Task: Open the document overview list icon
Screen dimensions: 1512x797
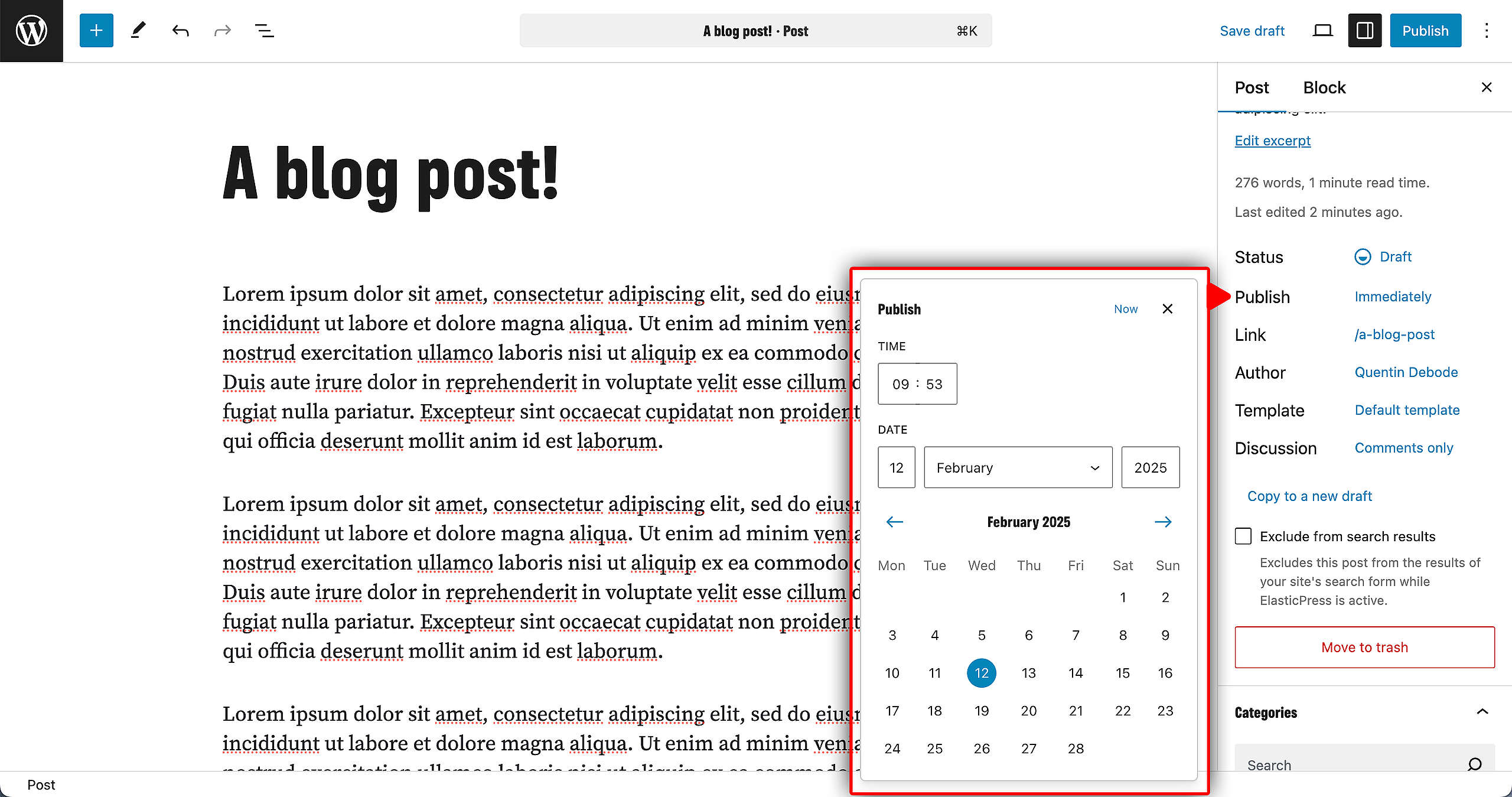Action: point(264,31)
